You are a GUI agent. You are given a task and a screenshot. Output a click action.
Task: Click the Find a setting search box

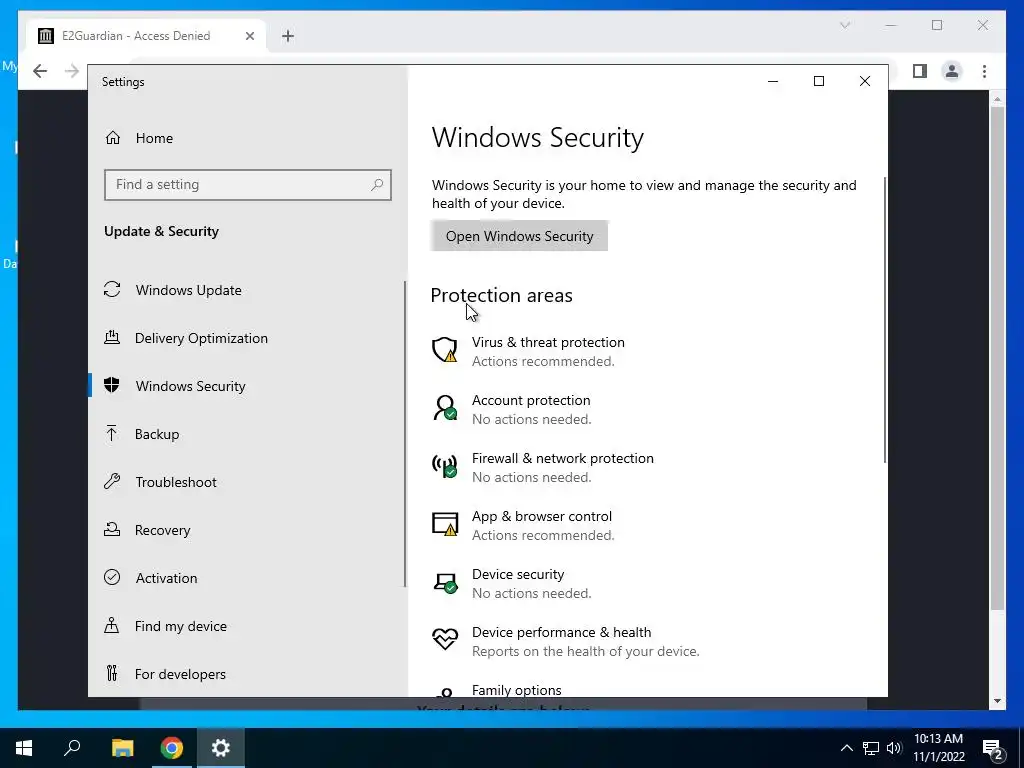(x=248, y=185)
